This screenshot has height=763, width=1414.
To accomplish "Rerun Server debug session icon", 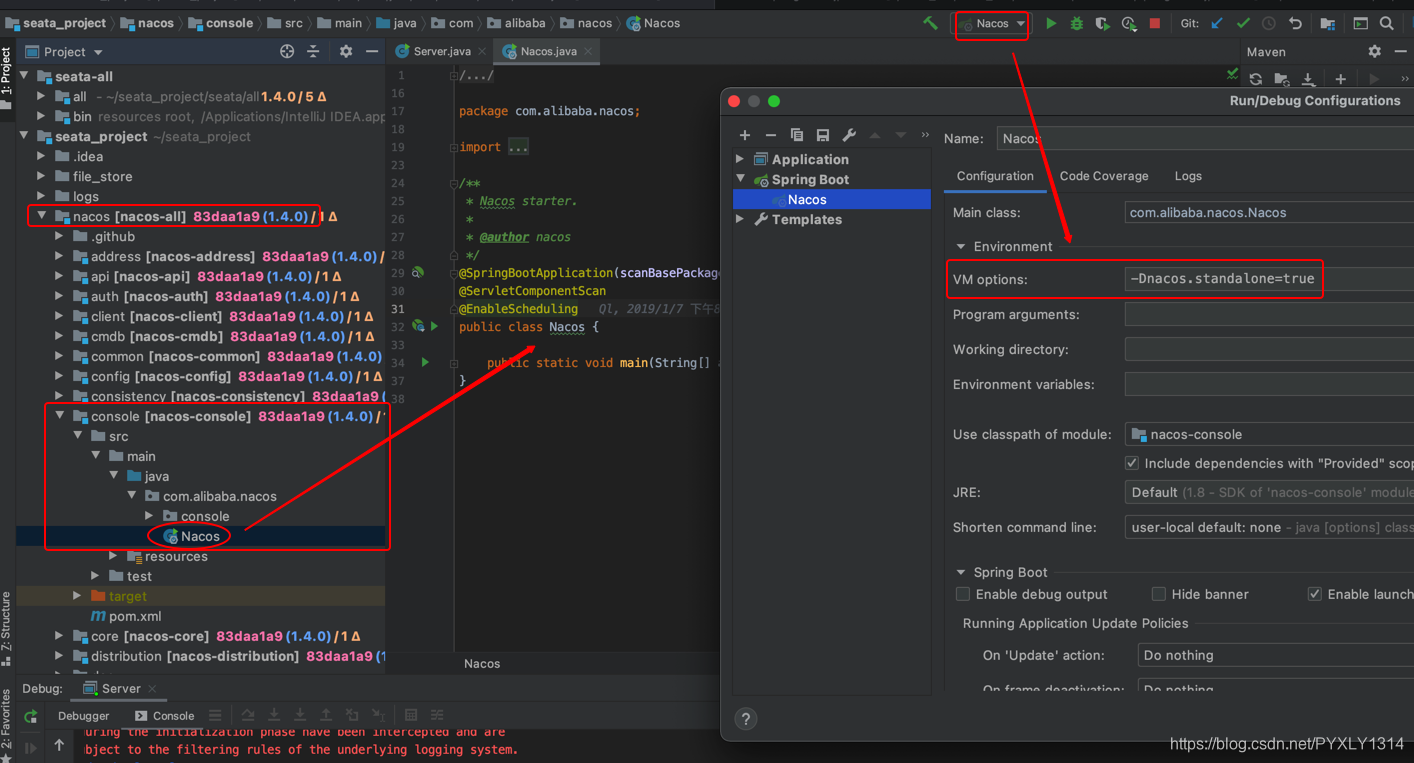I will coord(31,716).
